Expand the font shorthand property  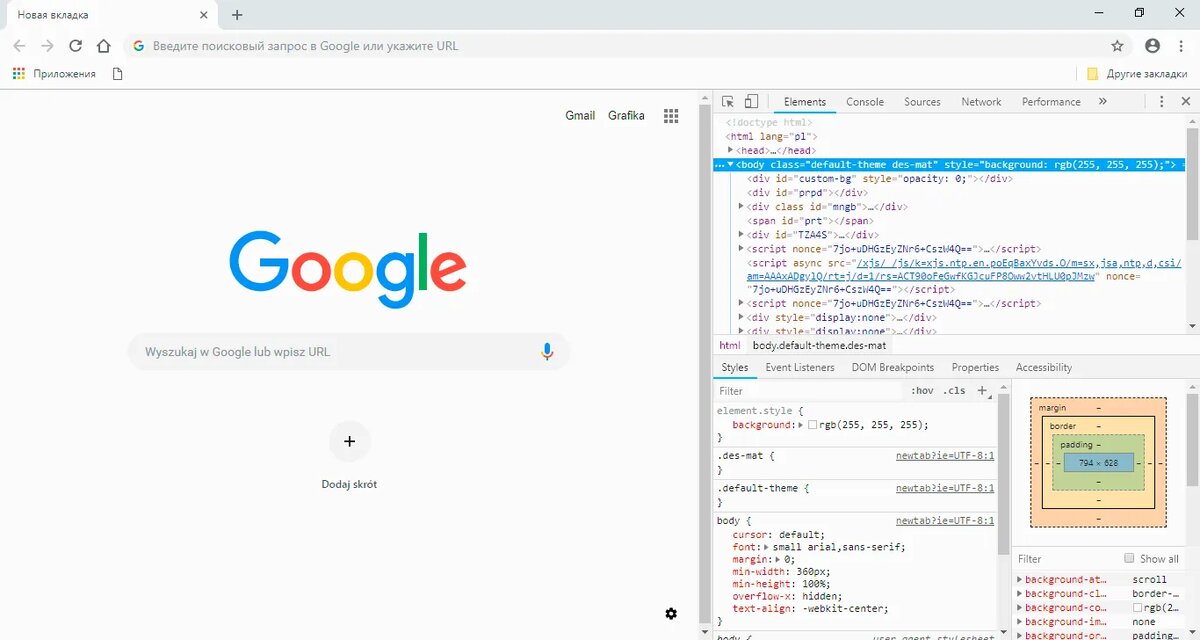[x=767, y=547]
